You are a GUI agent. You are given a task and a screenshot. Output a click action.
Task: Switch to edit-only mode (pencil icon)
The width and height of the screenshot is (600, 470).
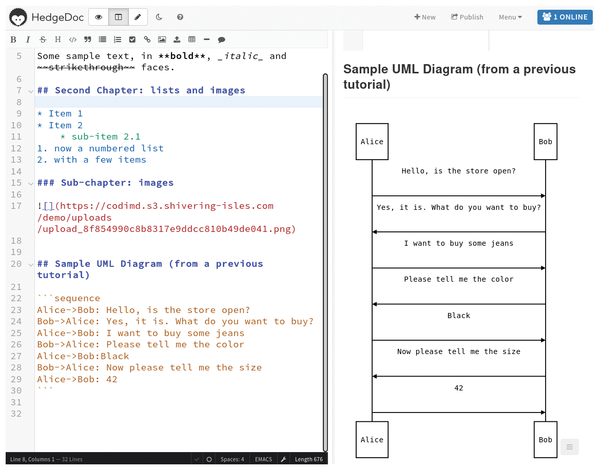coord(138,17)
